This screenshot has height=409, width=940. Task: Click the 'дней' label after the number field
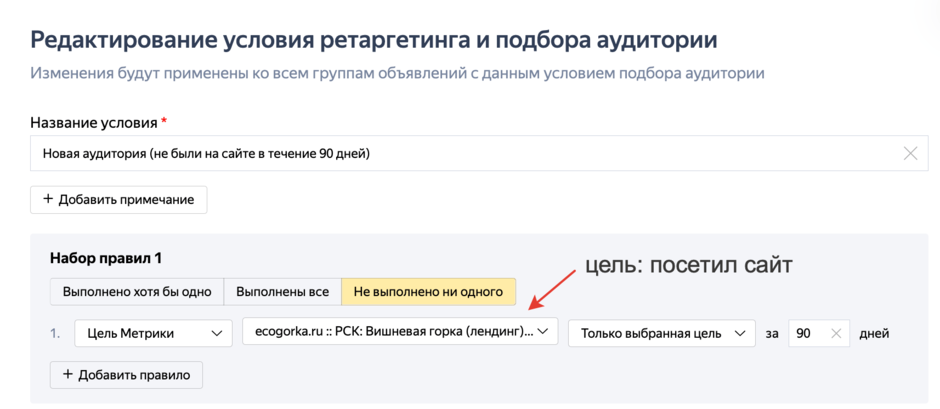[874, 334]
